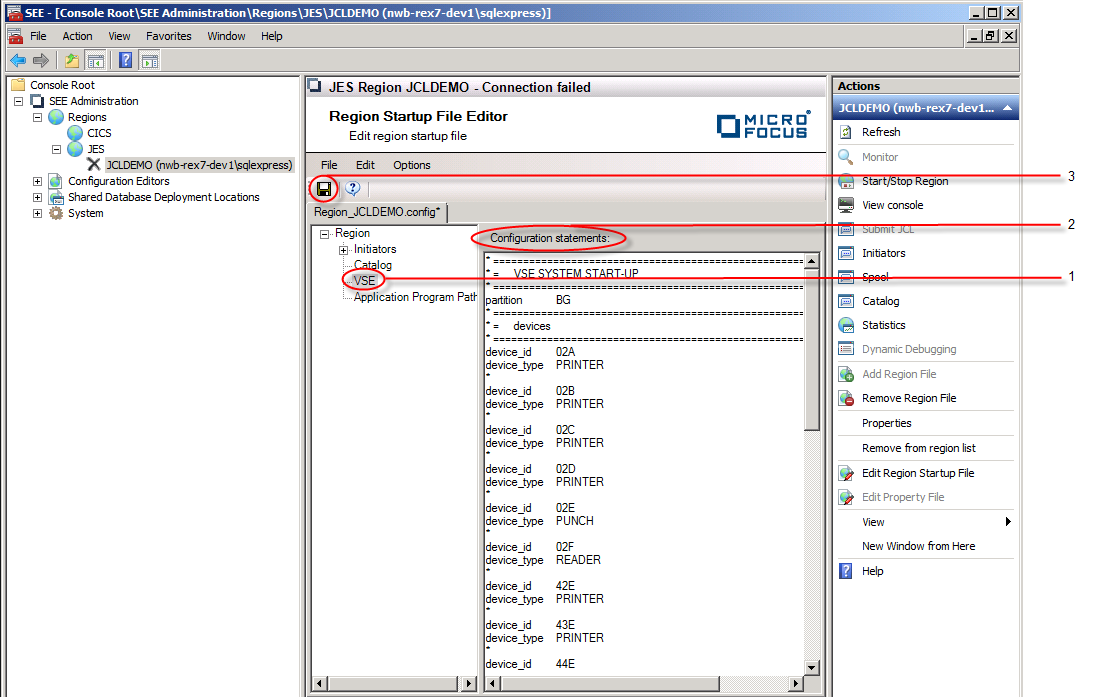Viewport: 1110px width, 697px height.
Task: Click the Save disk icon in editor toolbar
Action: pyautogui.click(x=324, y=188)
